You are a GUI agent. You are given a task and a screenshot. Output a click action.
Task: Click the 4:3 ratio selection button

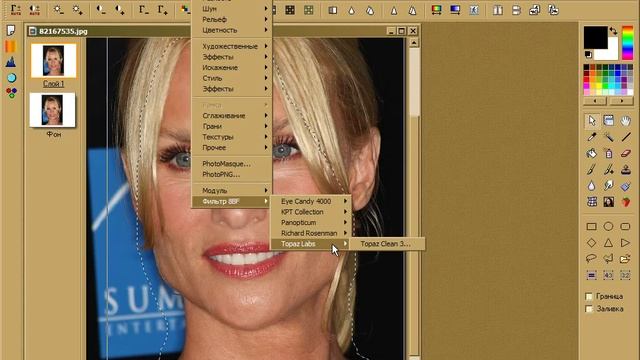point(609,275)
